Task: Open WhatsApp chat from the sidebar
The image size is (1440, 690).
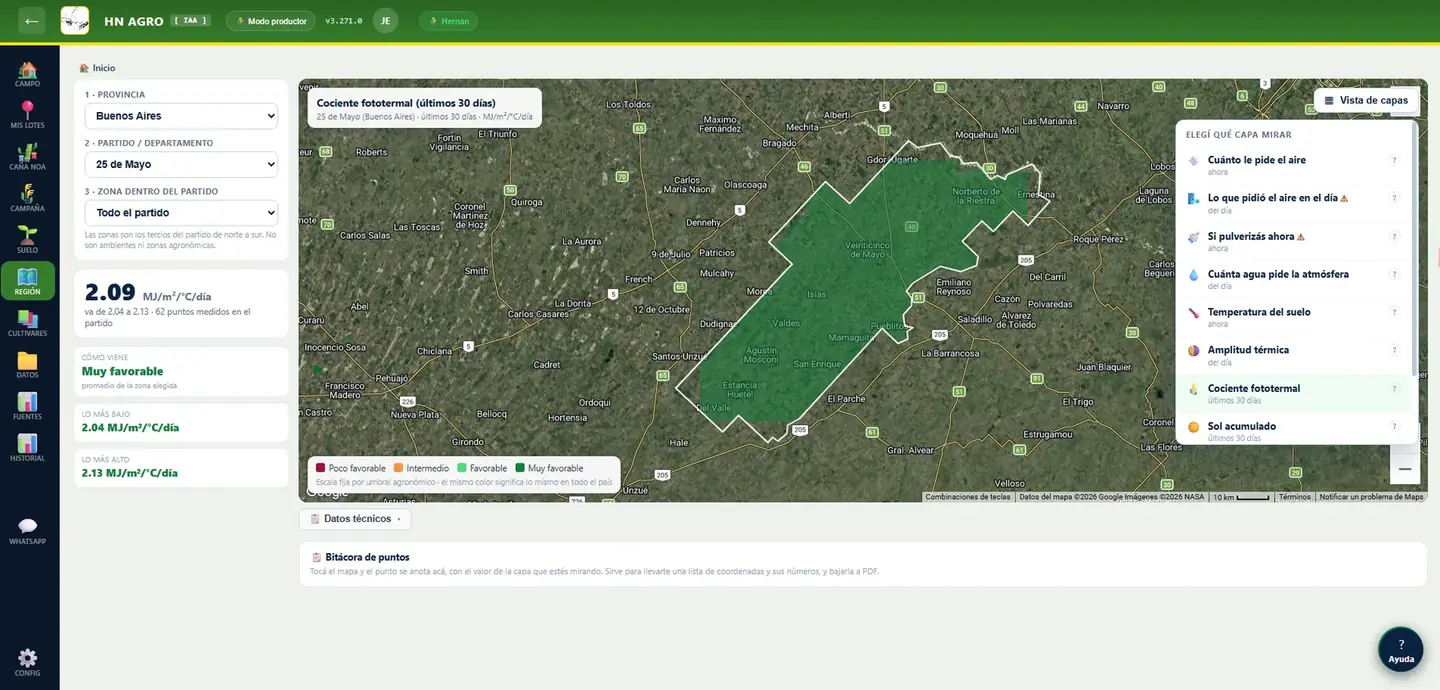Action: (28, 531)
